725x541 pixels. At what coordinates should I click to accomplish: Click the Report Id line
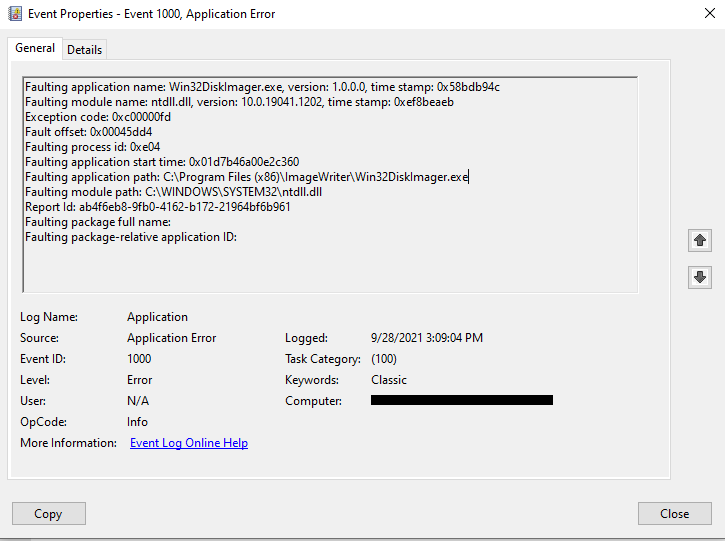(158, 207)
